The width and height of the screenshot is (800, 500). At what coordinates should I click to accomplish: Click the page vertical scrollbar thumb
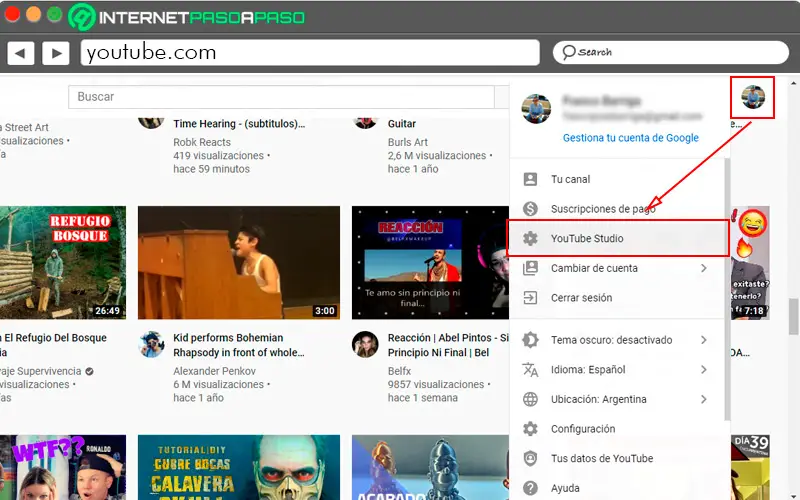click(x=793, y=316)
